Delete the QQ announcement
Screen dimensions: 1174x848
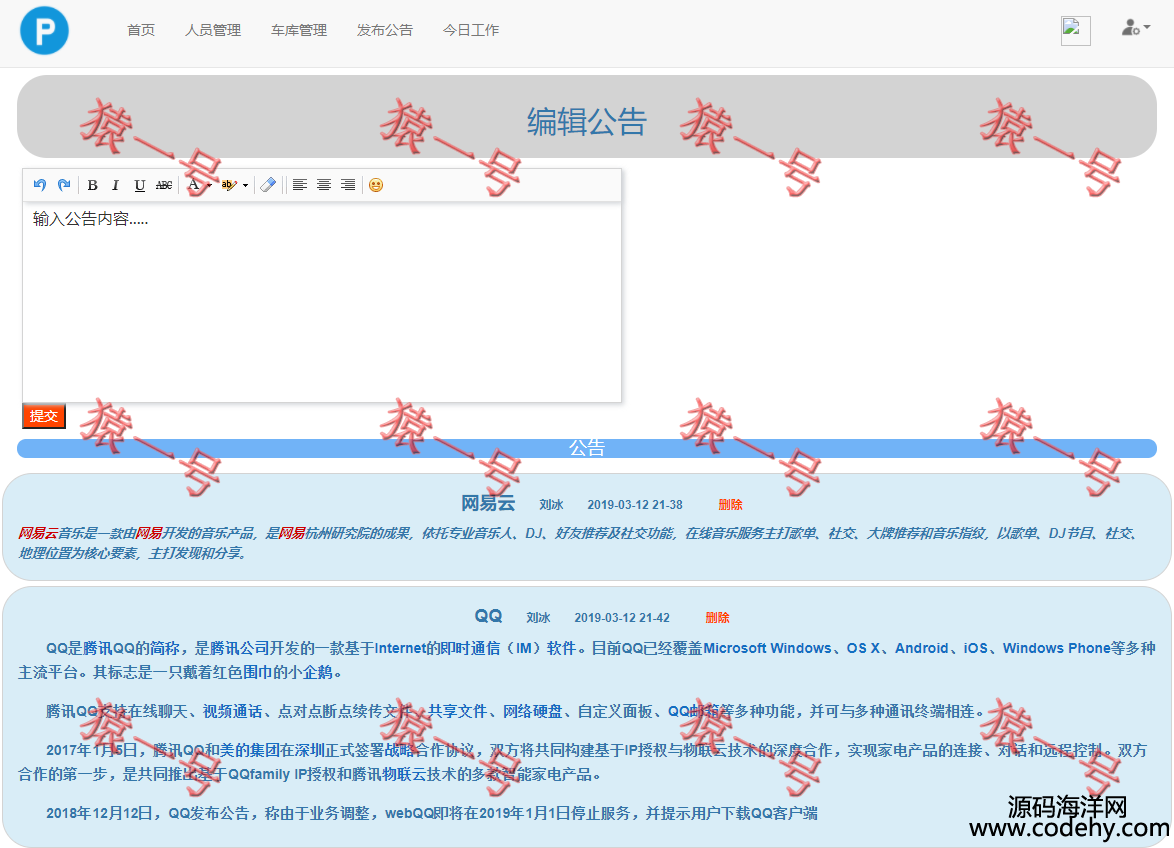[717, 617]
